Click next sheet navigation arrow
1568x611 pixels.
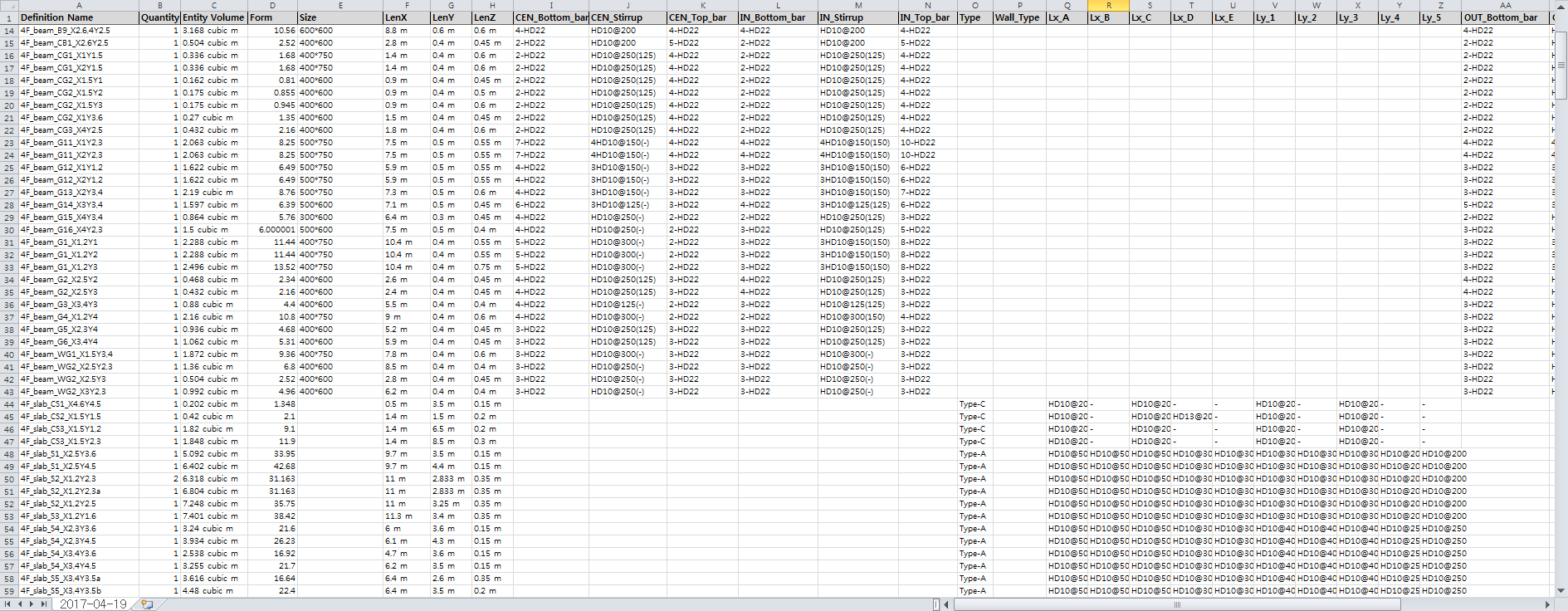point(32,604)
